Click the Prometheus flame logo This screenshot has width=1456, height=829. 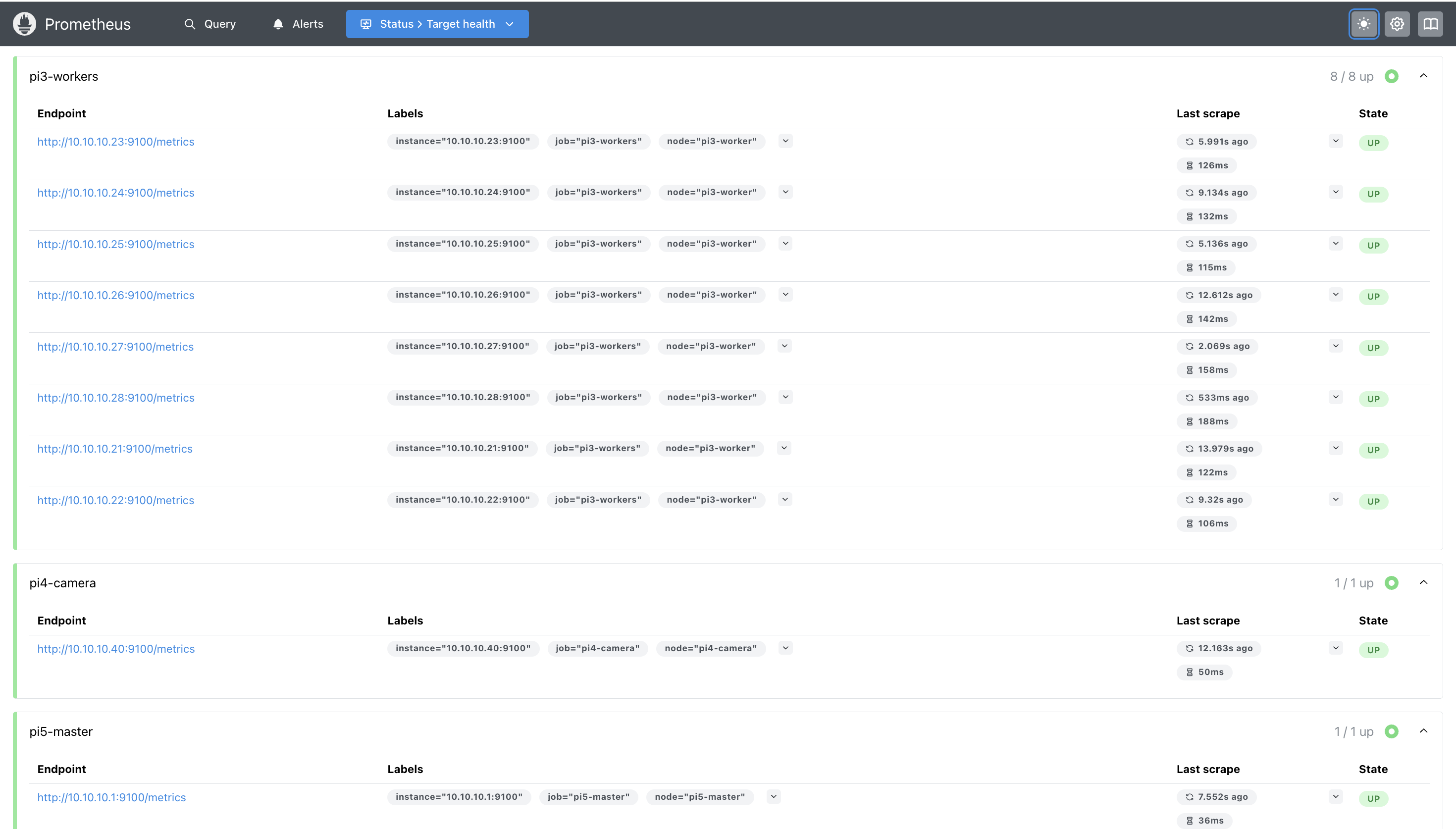coord(24,24)
